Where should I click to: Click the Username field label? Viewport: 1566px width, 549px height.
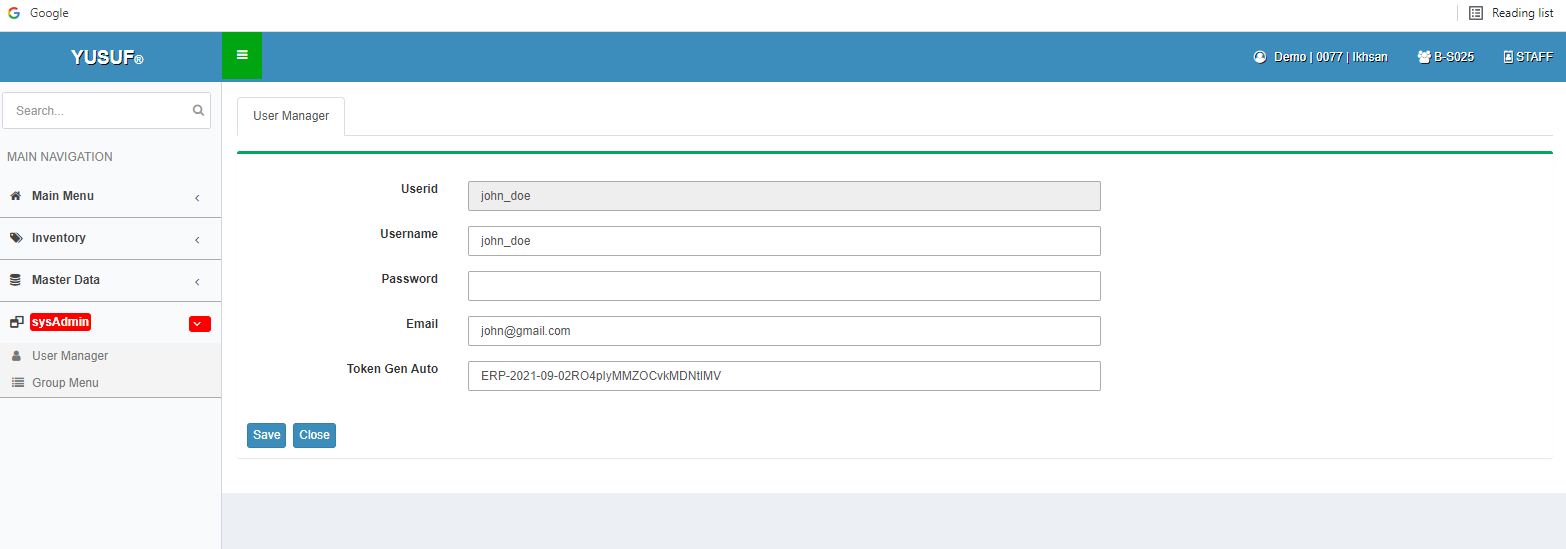409,234
